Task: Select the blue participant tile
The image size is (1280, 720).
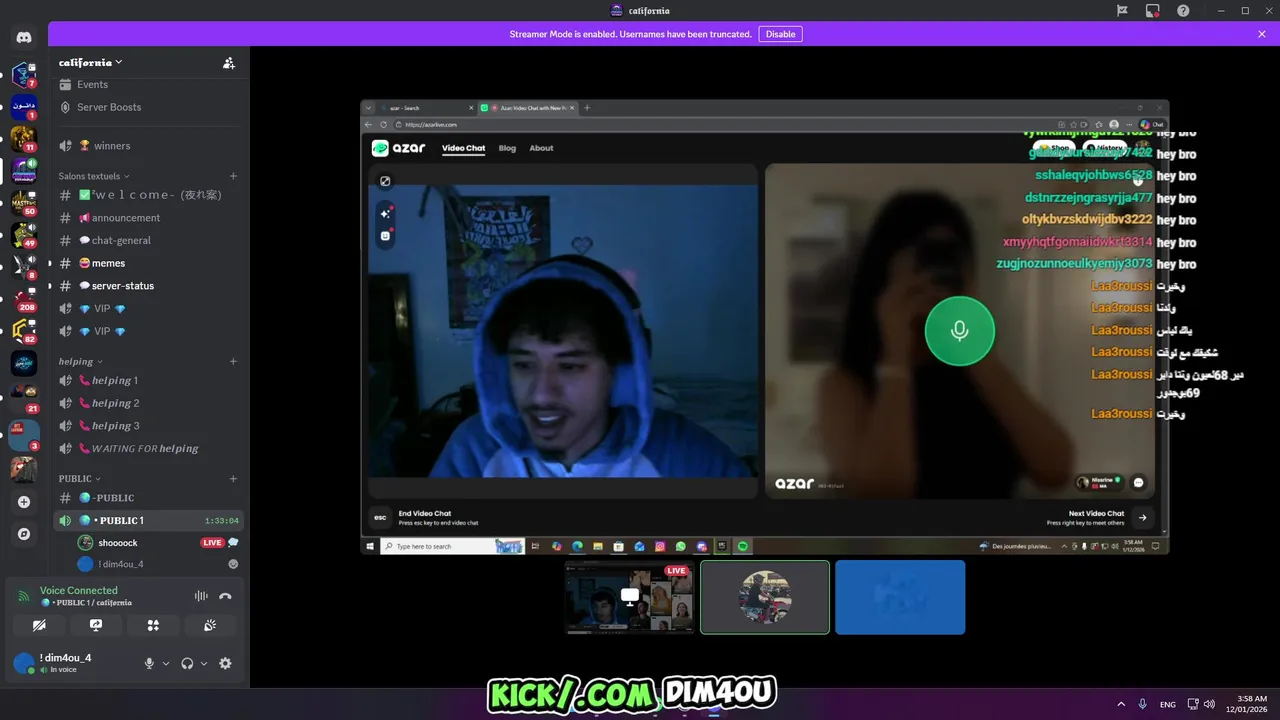Action: (x=900, y=597)
